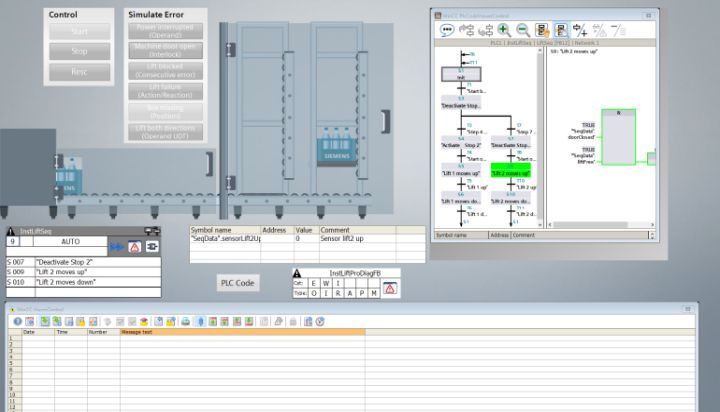Click the second LAD contact icon after speech bubble
The height and width of the screenshot is (412, 720).
(x=467, y=30)
